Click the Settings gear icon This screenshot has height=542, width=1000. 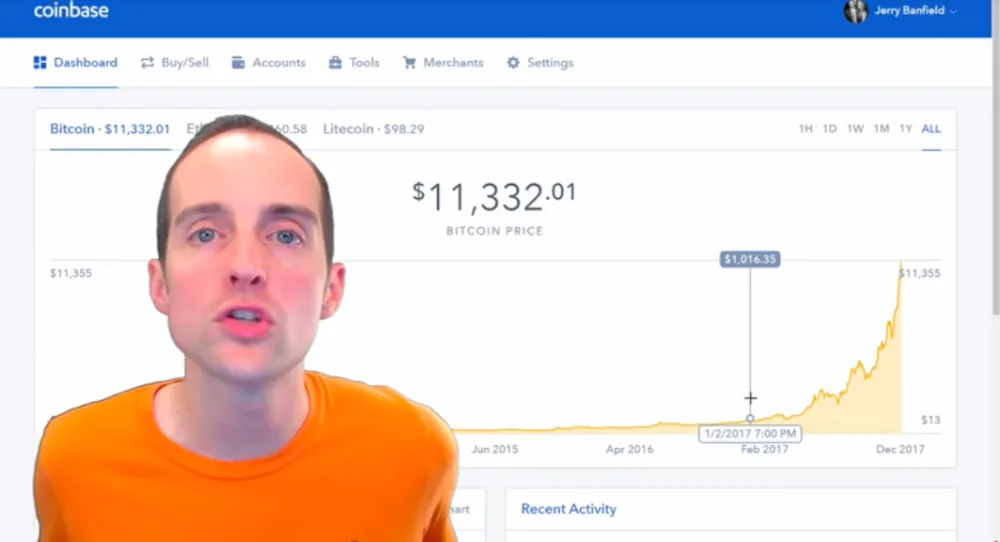click(x=513, y=62)
